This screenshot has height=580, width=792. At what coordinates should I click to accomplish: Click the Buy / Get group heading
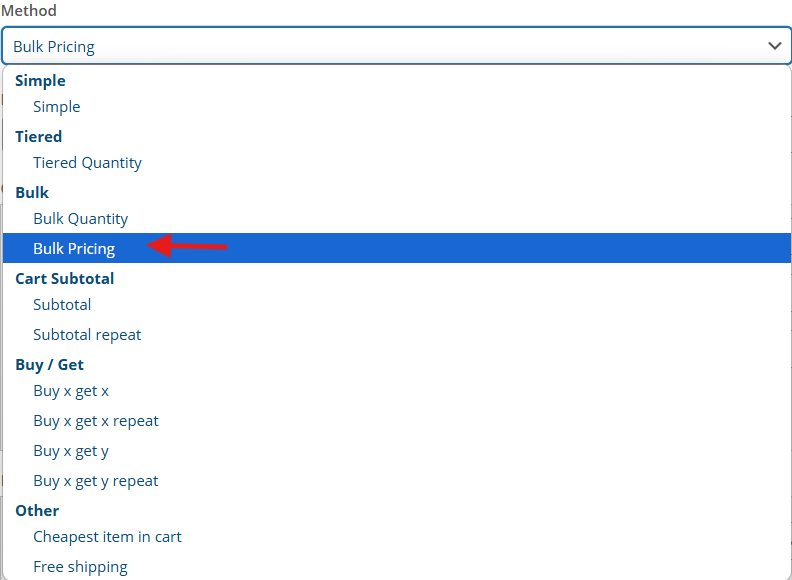tap(50, 365)
